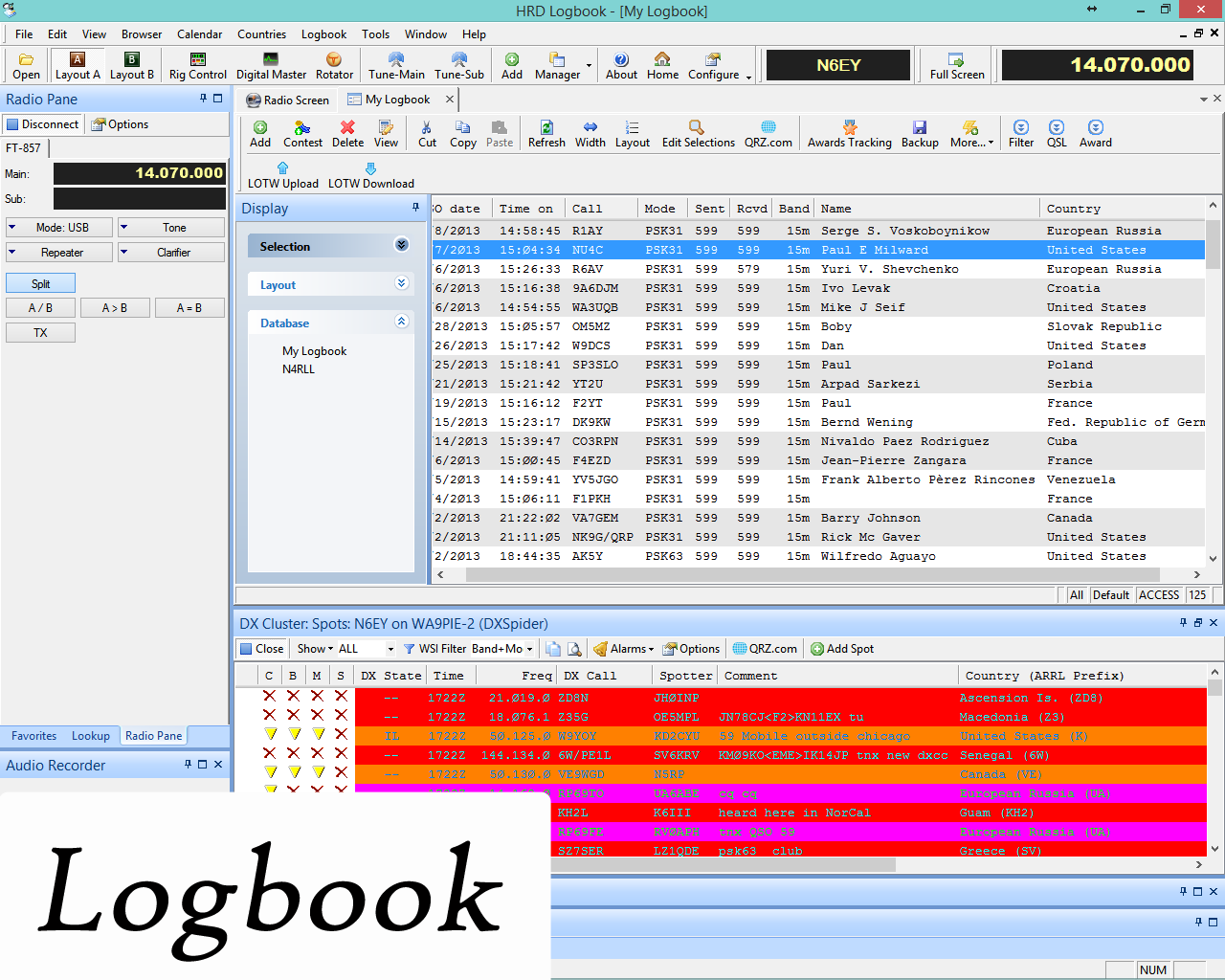Screen dimensions: 1225x980
Task: Switch to the Lookup tab
Action: click(91, 736)
